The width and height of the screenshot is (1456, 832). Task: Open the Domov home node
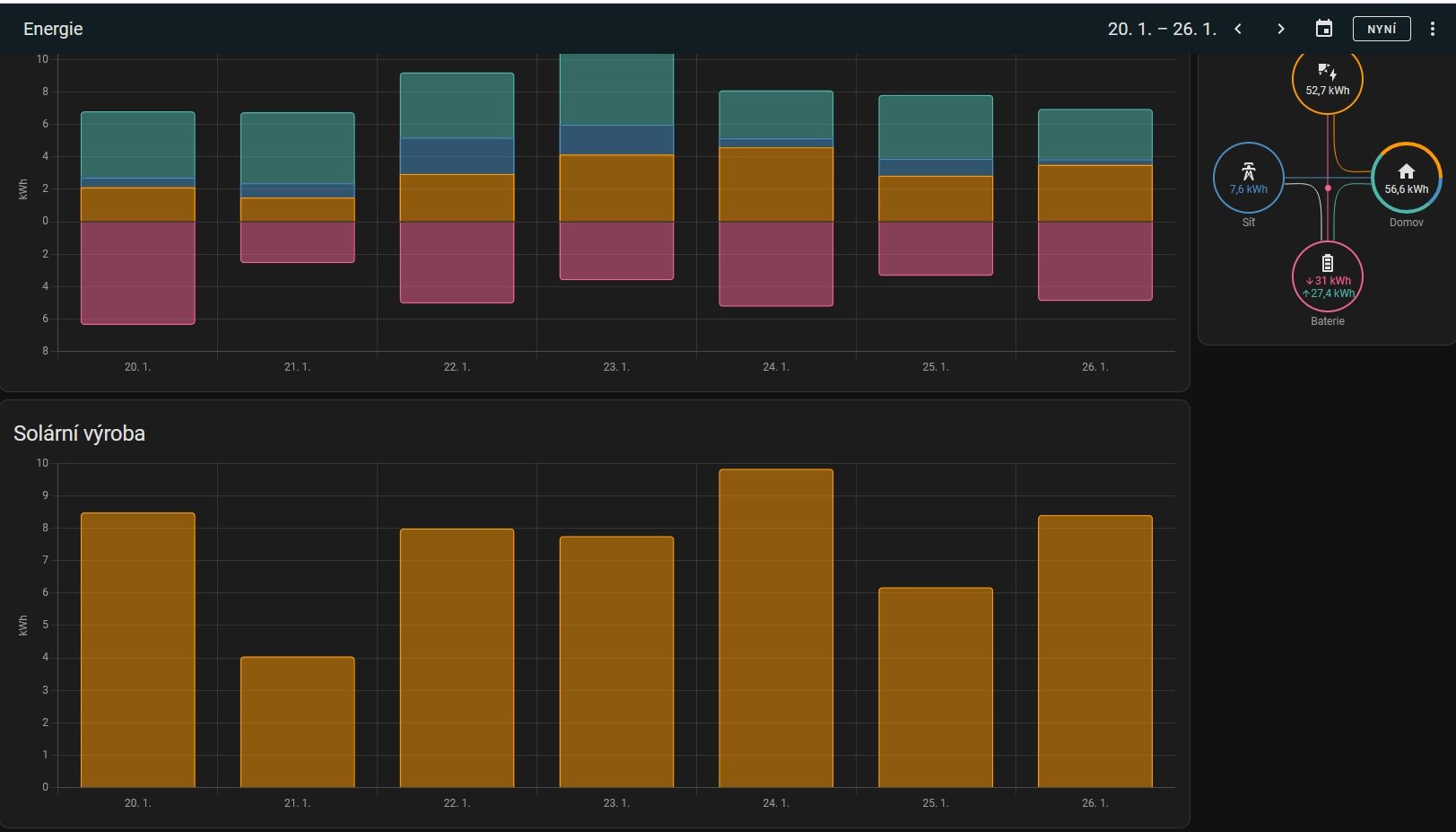click(1406, 178)
